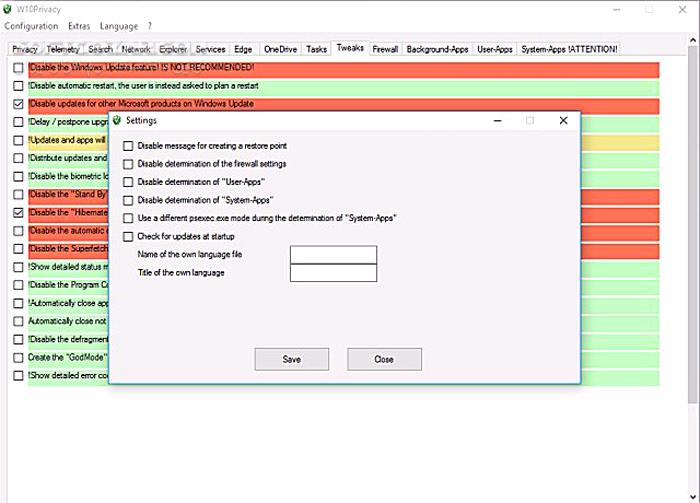
Task: Switch to the Edge tab
Action: [243, 50]
